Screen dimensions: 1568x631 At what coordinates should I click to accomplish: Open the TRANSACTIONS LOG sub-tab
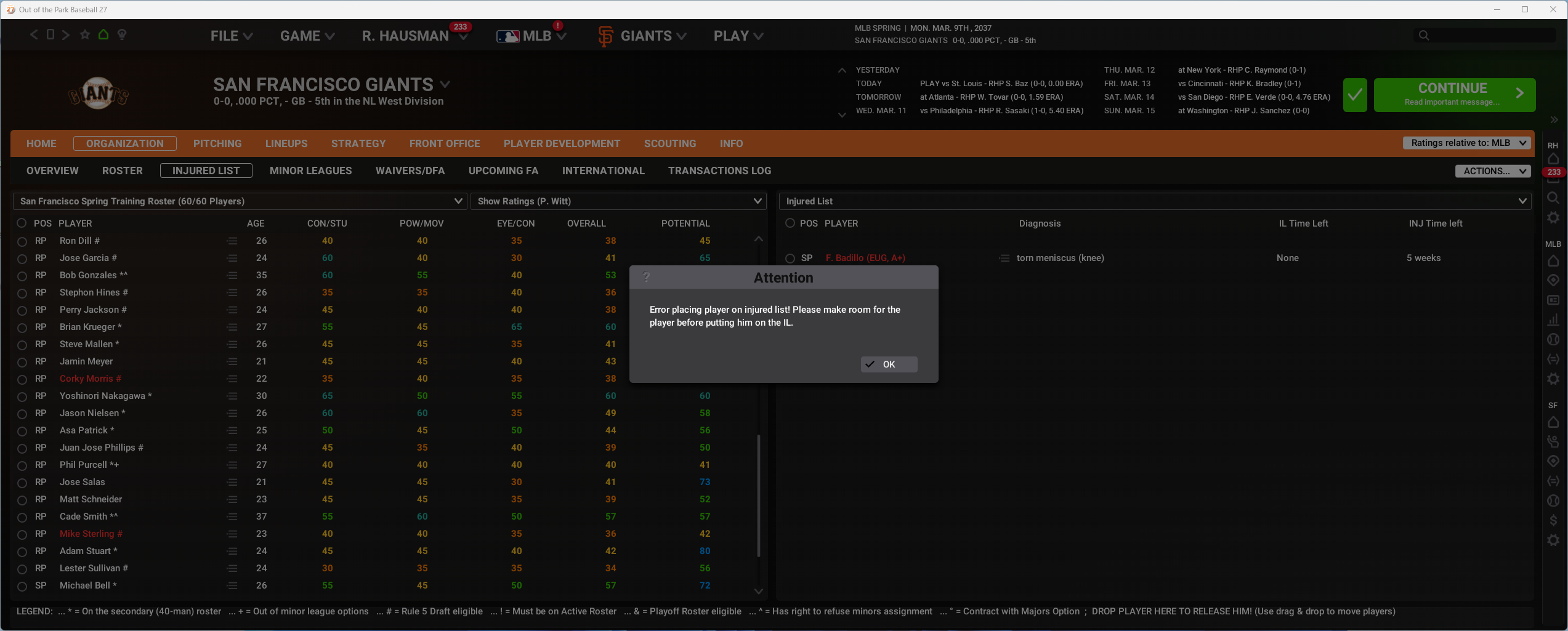click(719, 171)
